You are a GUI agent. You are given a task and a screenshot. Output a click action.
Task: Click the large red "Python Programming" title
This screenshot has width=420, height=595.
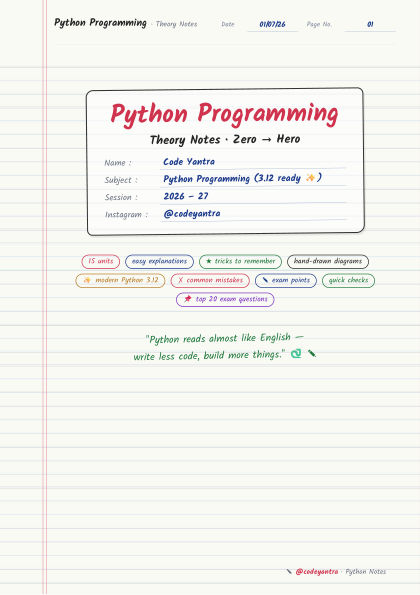[x=224, y=113]
